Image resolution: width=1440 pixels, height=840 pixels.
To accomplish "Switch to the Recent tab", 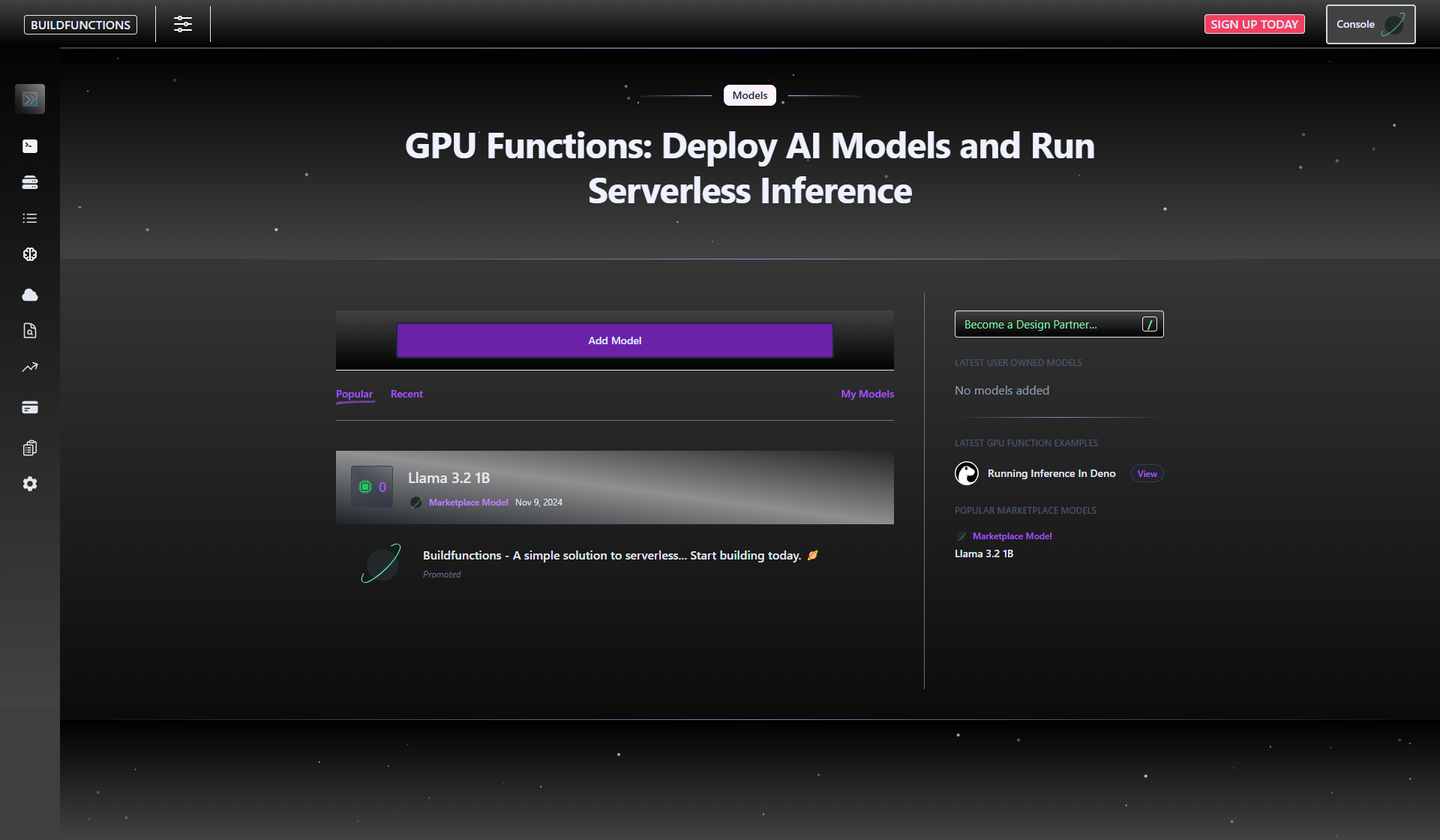I will [x=406, y=394].
